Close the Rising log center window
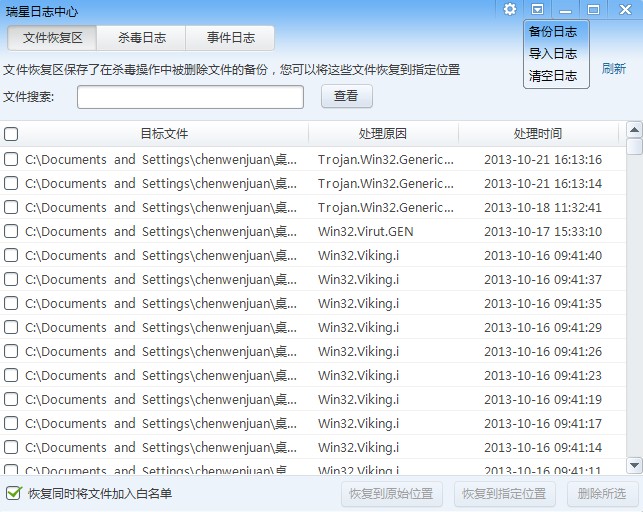 (x=623, y=10)
